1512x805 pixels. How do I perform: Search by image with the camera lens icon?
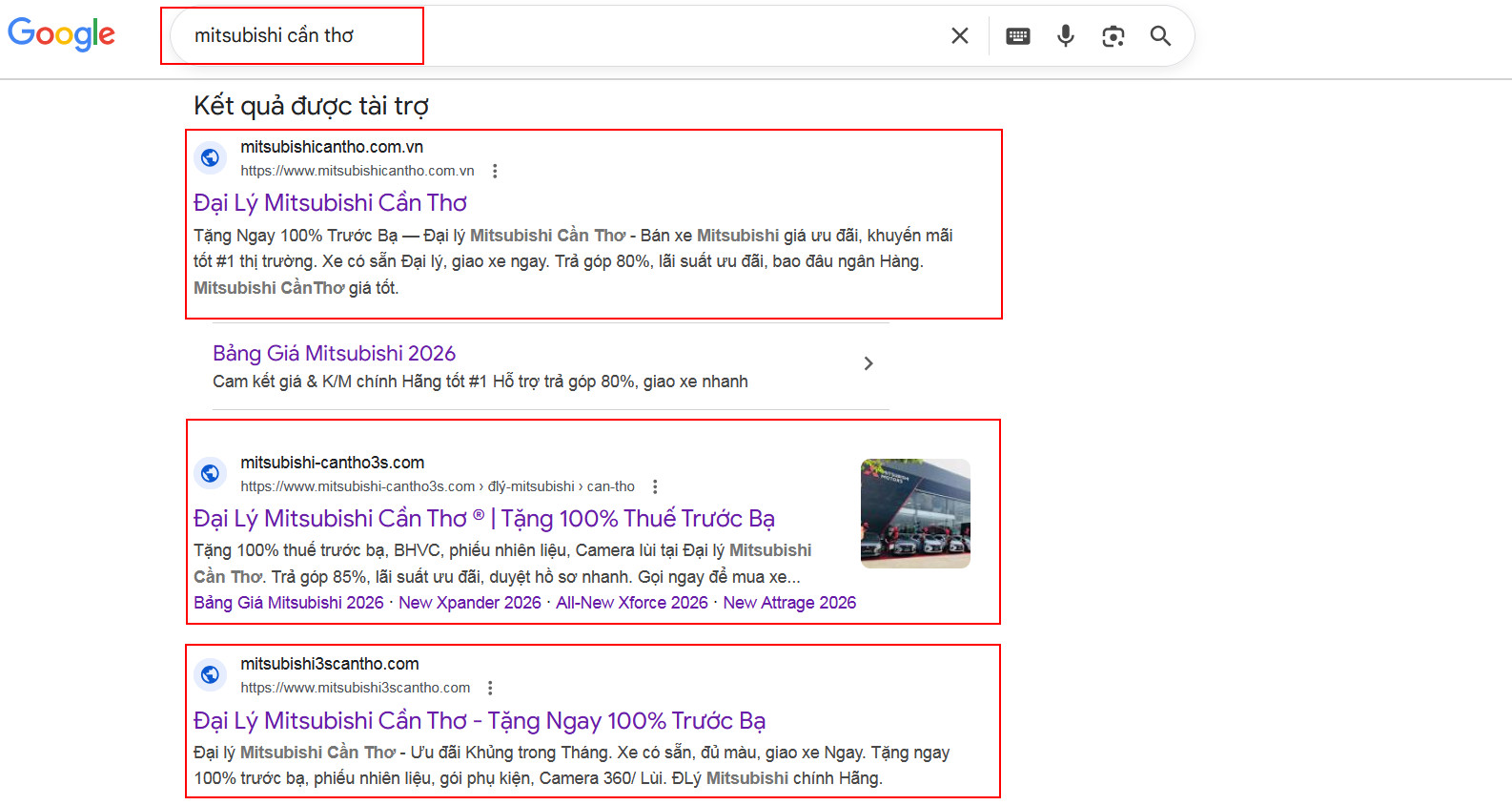(x=1114, y=36)
